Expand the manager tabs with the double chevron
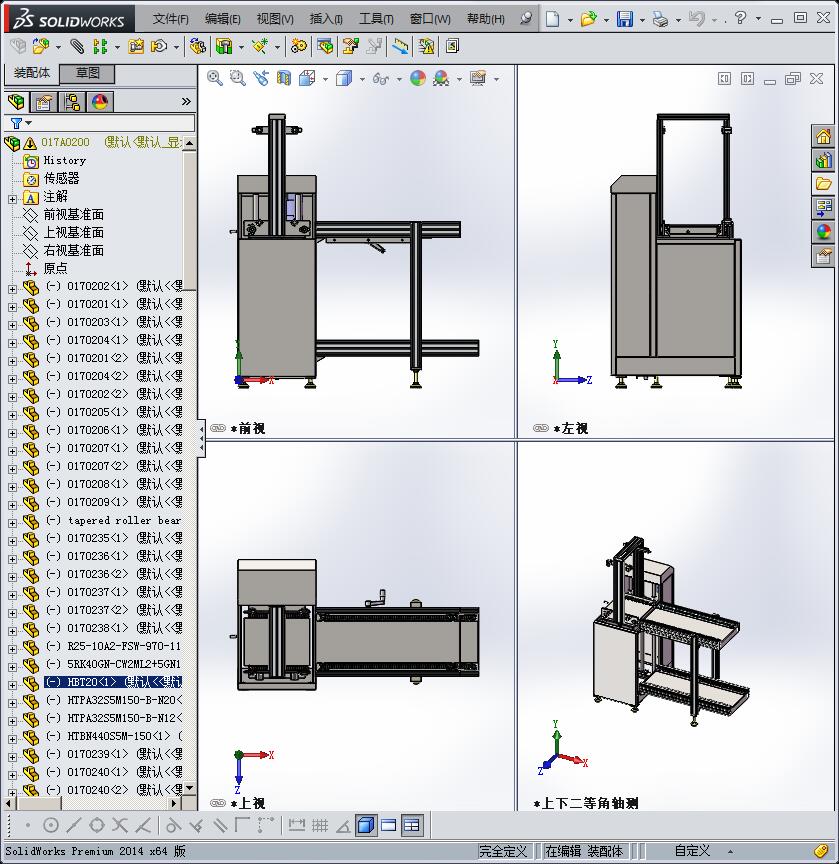 (186, 101)
